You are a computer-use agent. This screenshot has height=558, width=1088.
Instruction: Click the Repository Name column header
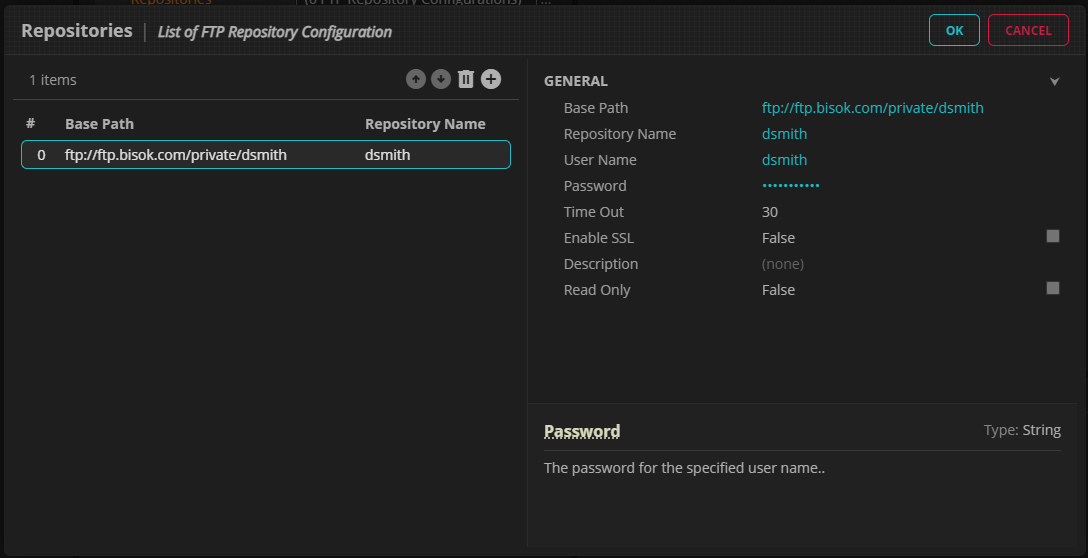point(425,124)
